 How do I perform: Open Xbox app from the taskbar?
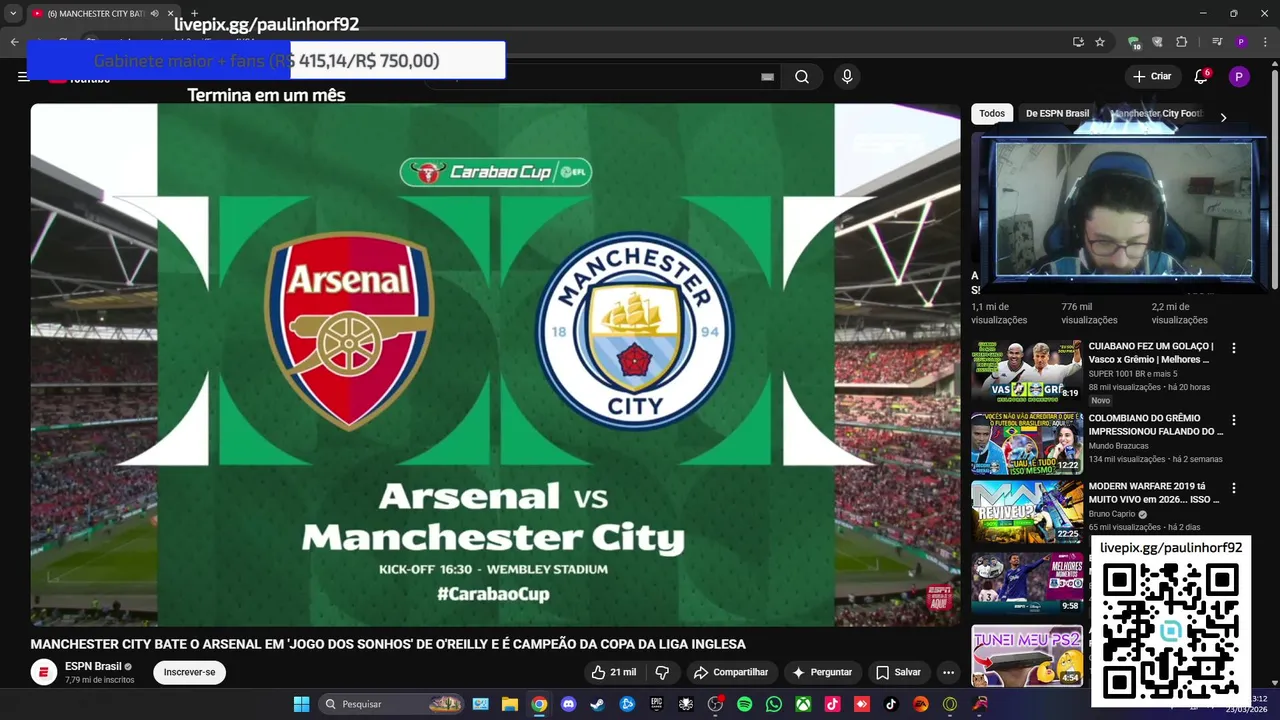803,704
